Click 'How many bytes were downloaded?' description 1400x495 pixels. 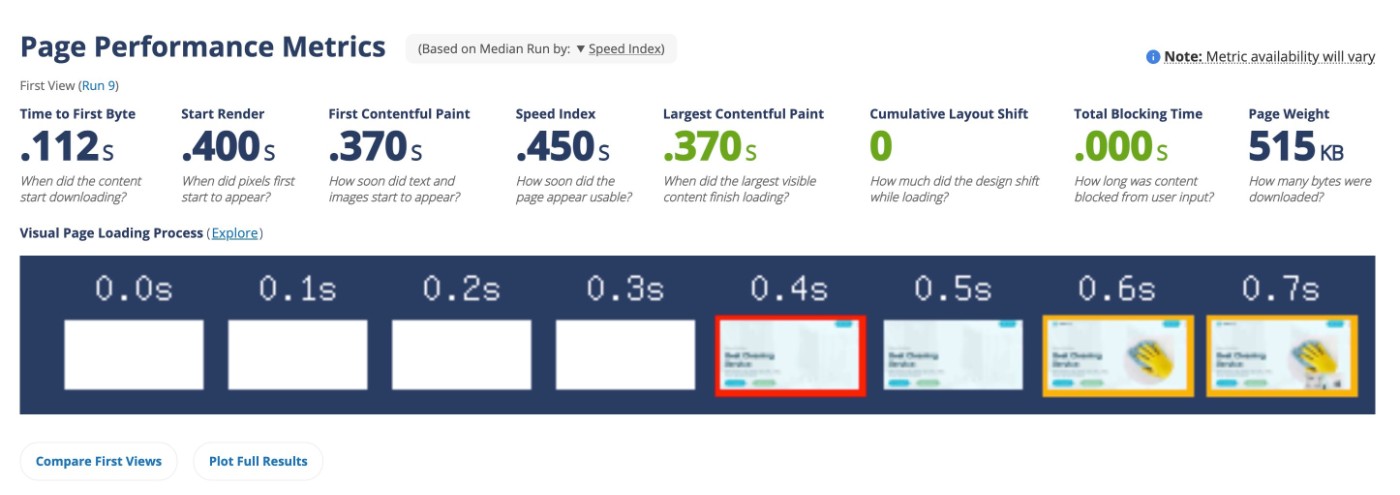point(1310,189)
